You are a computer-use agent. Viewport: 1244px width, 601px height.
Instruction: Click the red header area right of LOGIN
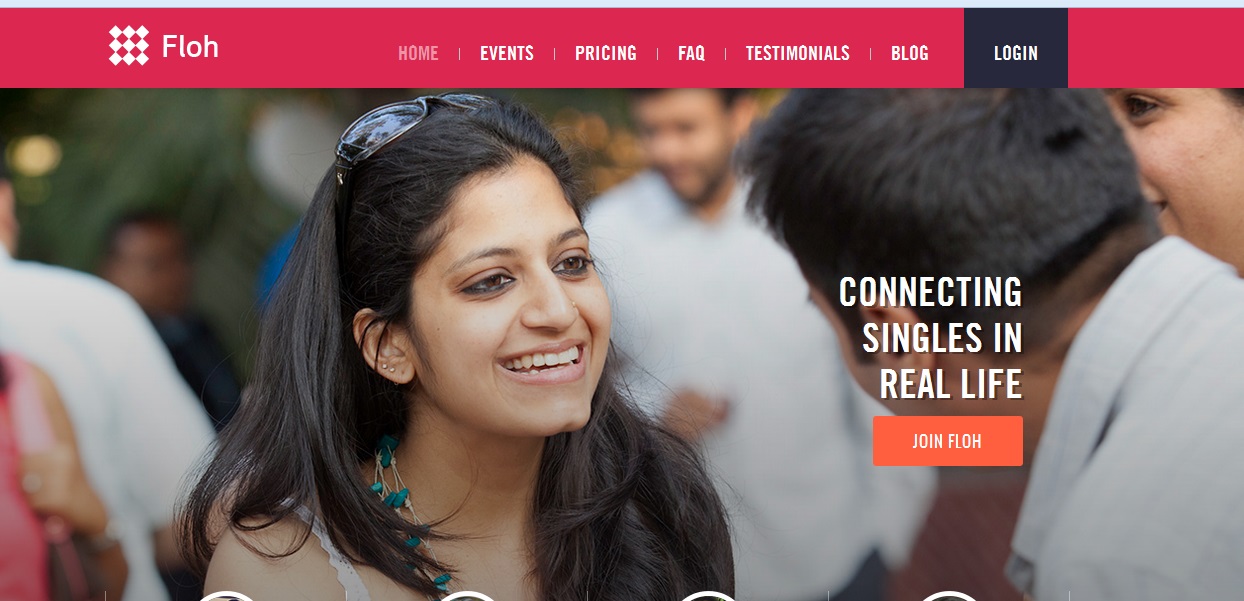[1156, 48]
